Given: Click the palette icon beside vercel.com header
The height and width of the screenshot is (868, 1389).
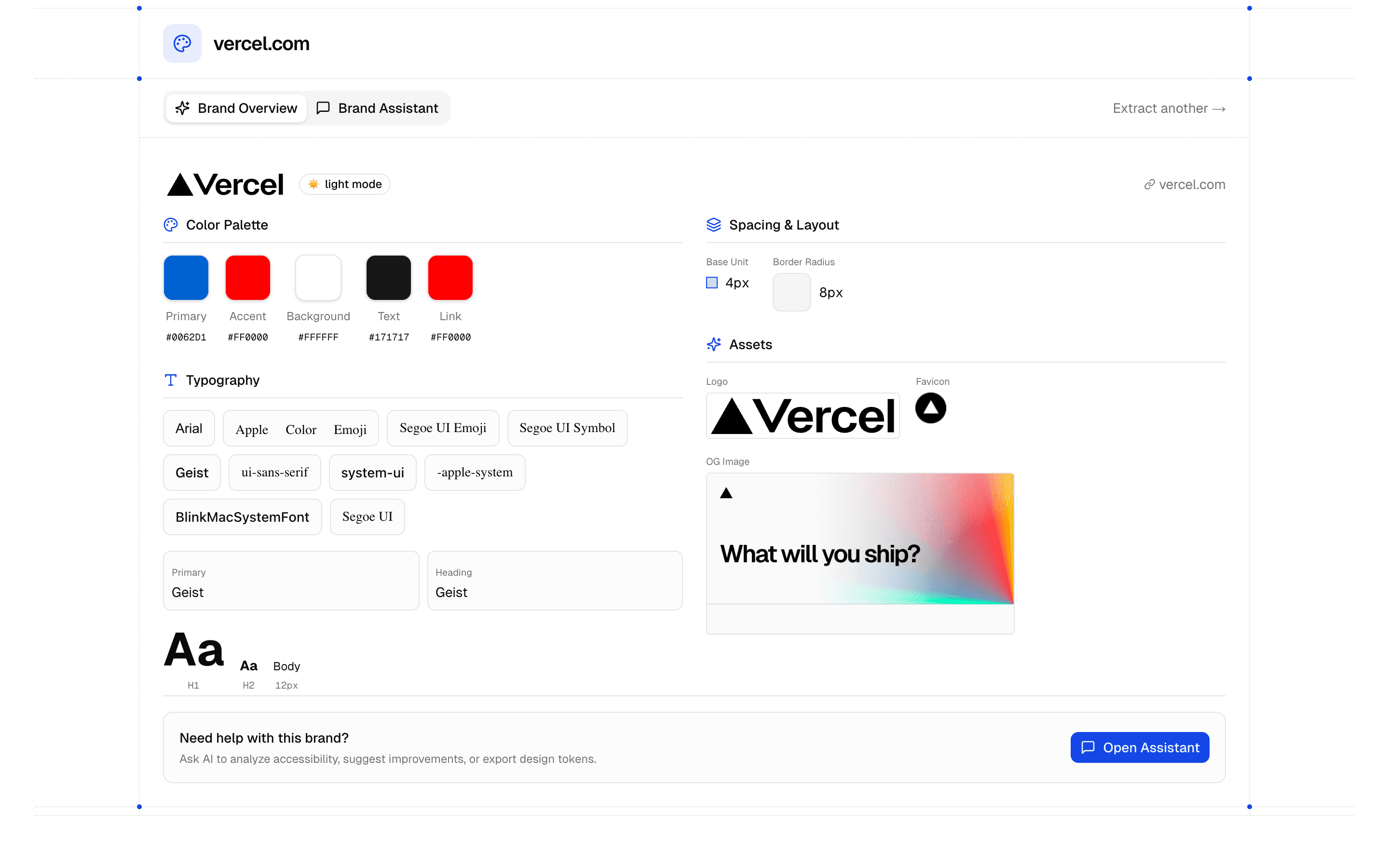Looking at the screenshot, I should click(182, 43).
